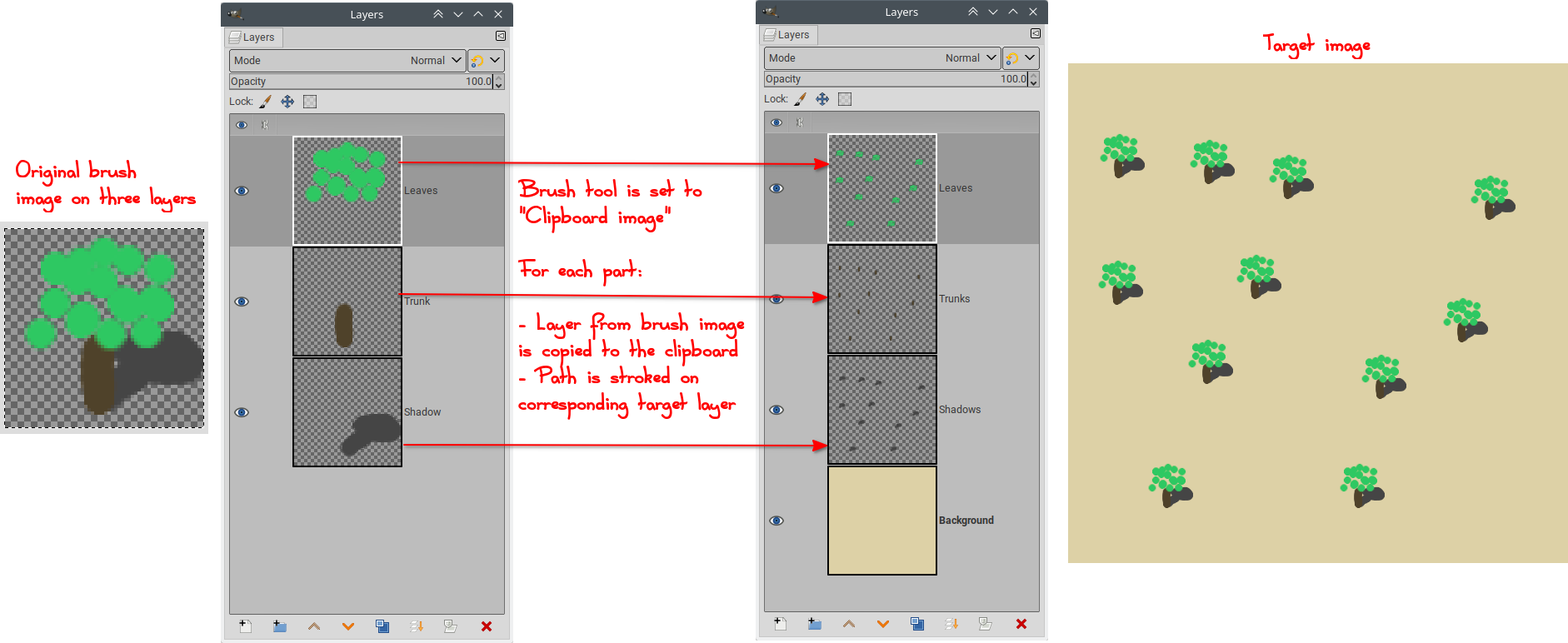Lower the layer in right Layers panel
The height and width of the screenshot is (643, 1568).
pyautogui.click(x=883, y=624)
